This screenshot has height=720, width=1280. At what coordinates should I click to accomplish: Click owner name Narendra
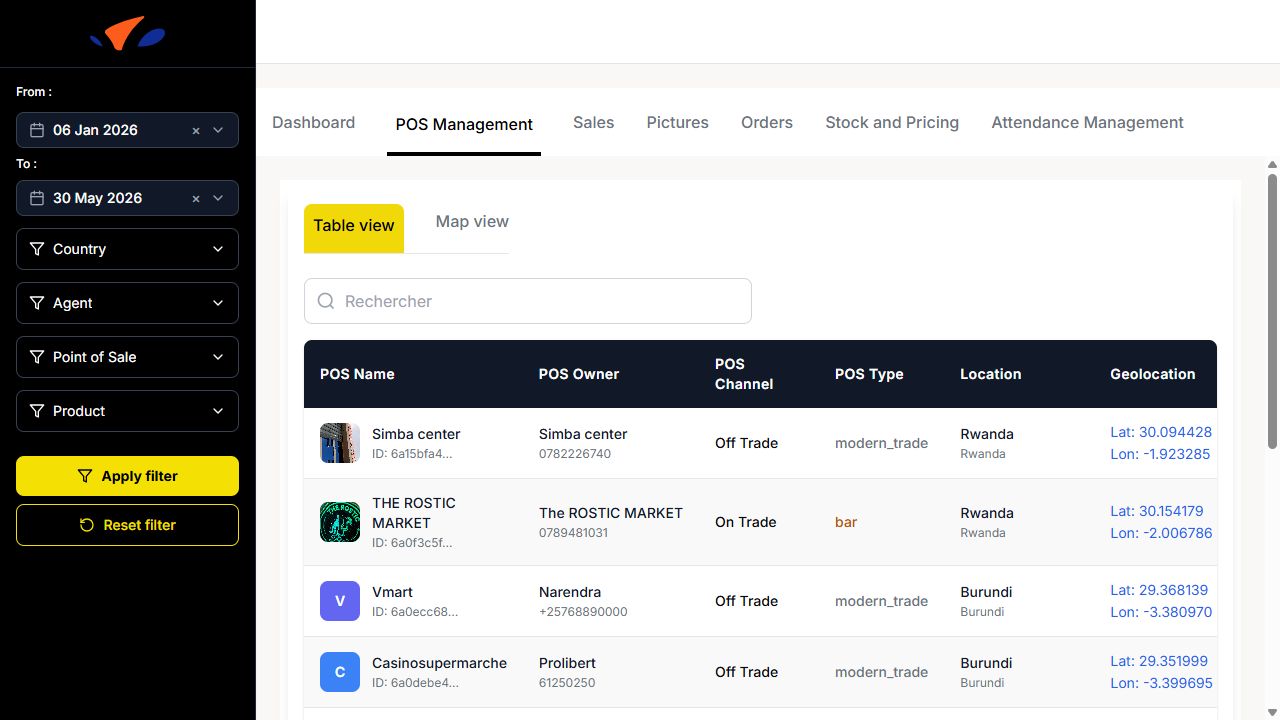[x=570, y=592]
